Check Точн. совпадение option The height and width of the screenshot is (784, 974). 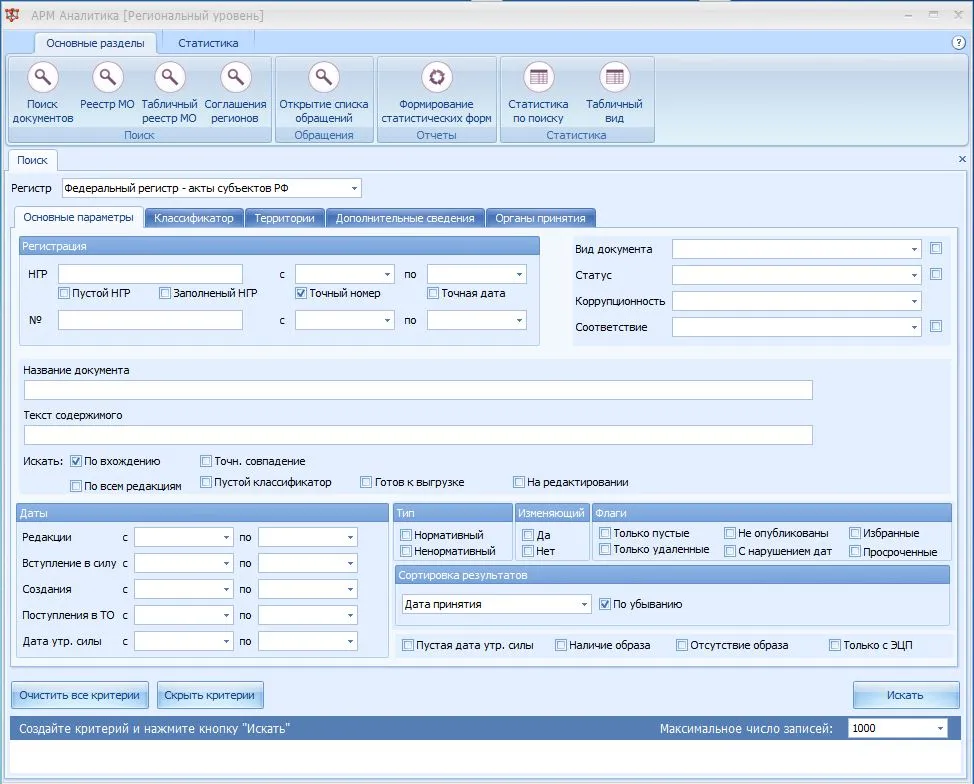(x=206, y=461)
